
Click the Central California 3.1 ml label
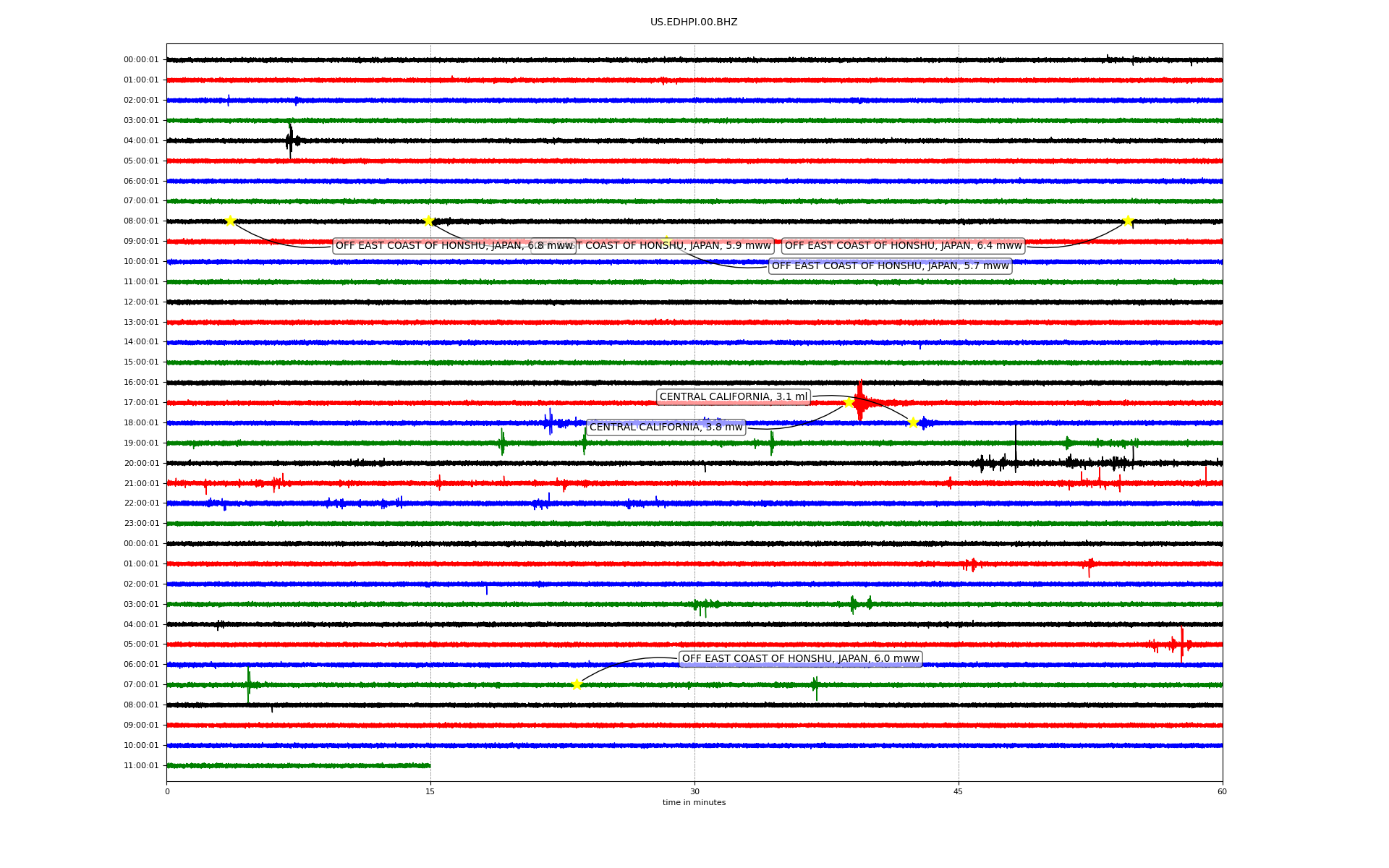(x=733, y=396)
